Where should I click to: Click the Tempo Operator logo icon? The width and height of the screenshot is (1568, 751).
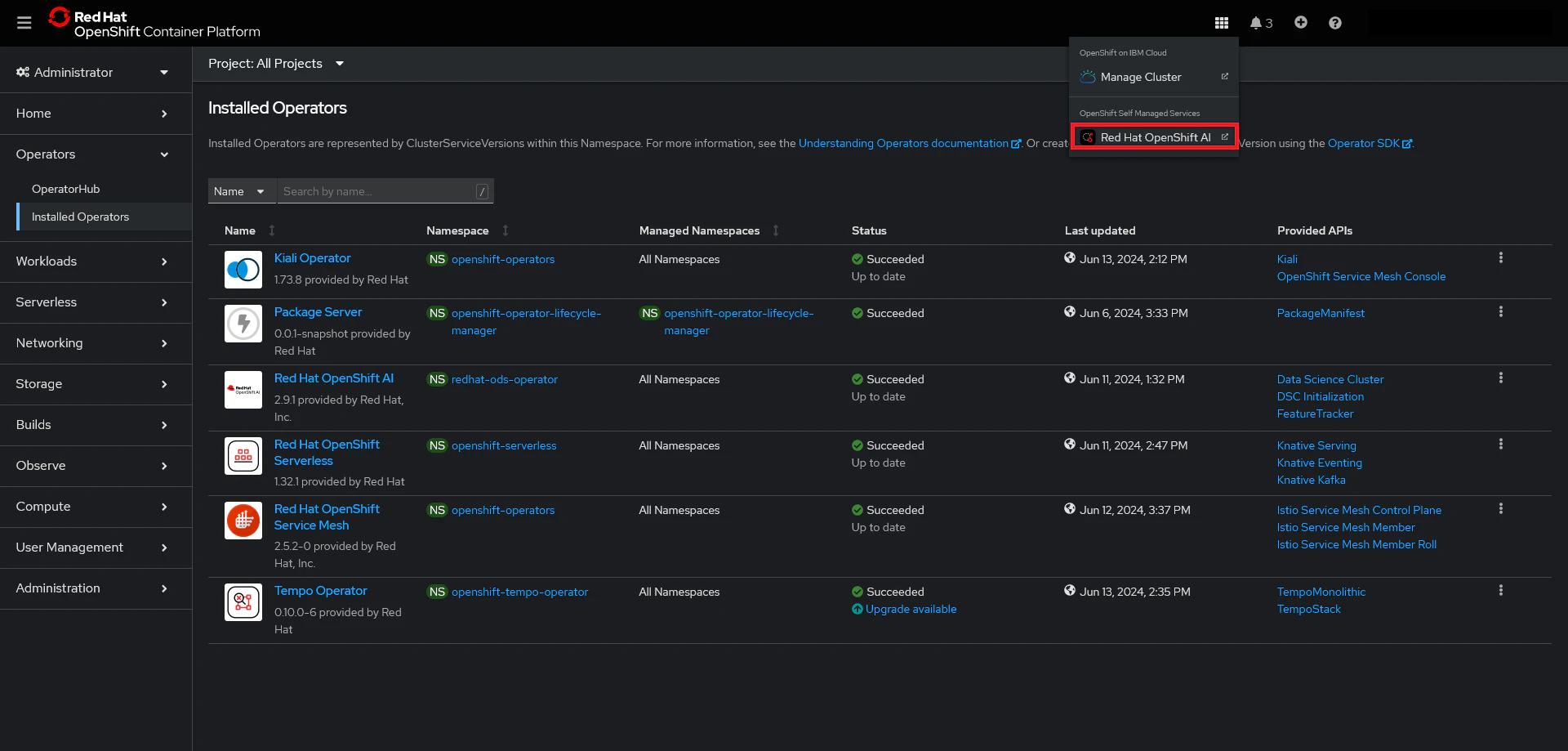243,602
